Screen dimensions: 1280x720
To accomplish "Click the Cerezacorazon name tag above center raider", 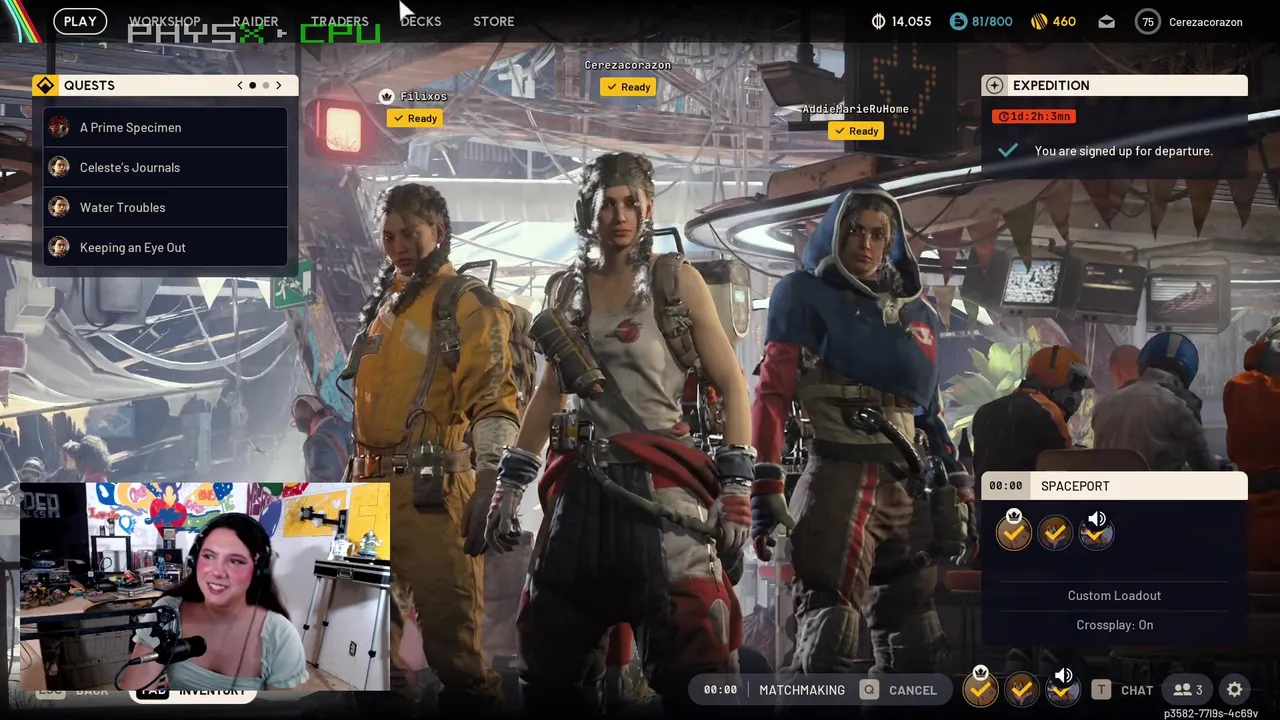I will 627,65.
